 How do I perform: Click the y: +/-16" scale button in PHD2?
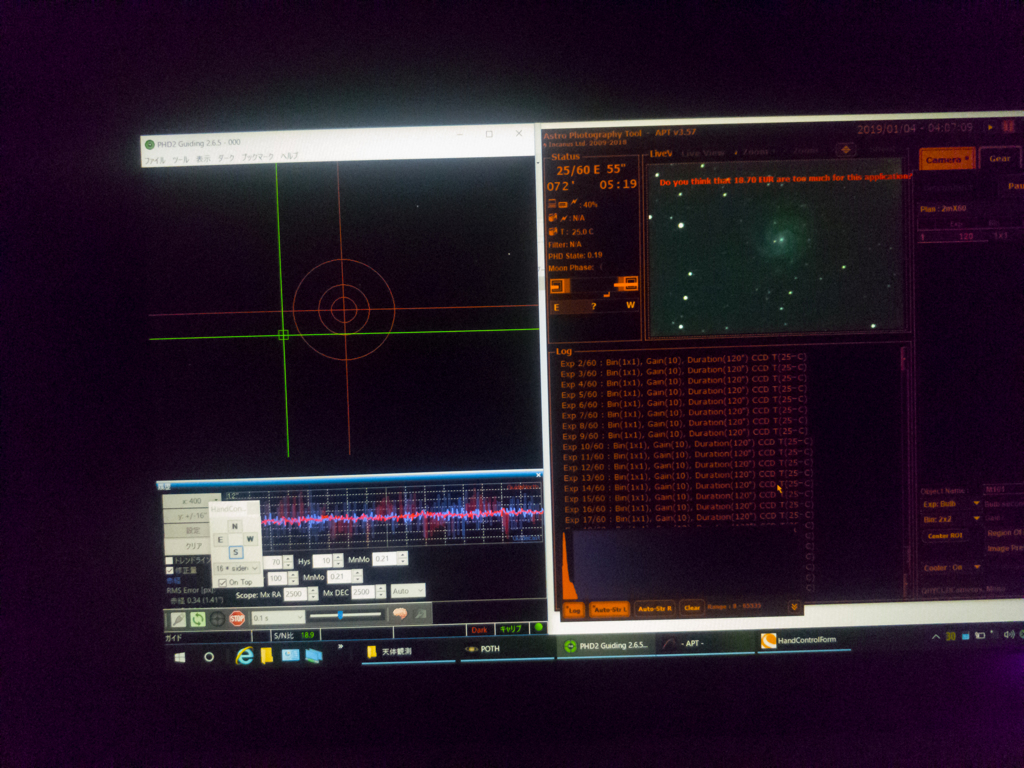[x=186, y=516]
